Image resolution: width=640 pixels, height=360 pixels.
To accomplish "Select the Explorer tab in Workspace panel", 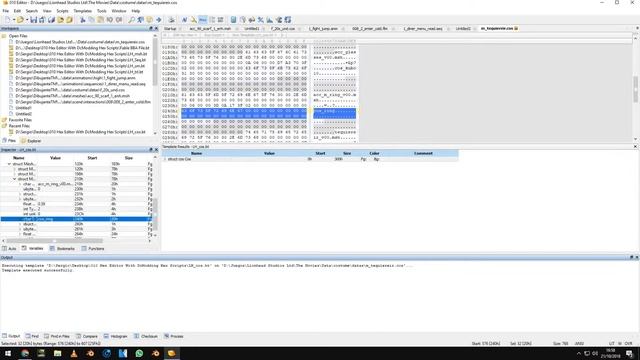I will (31, 141).
